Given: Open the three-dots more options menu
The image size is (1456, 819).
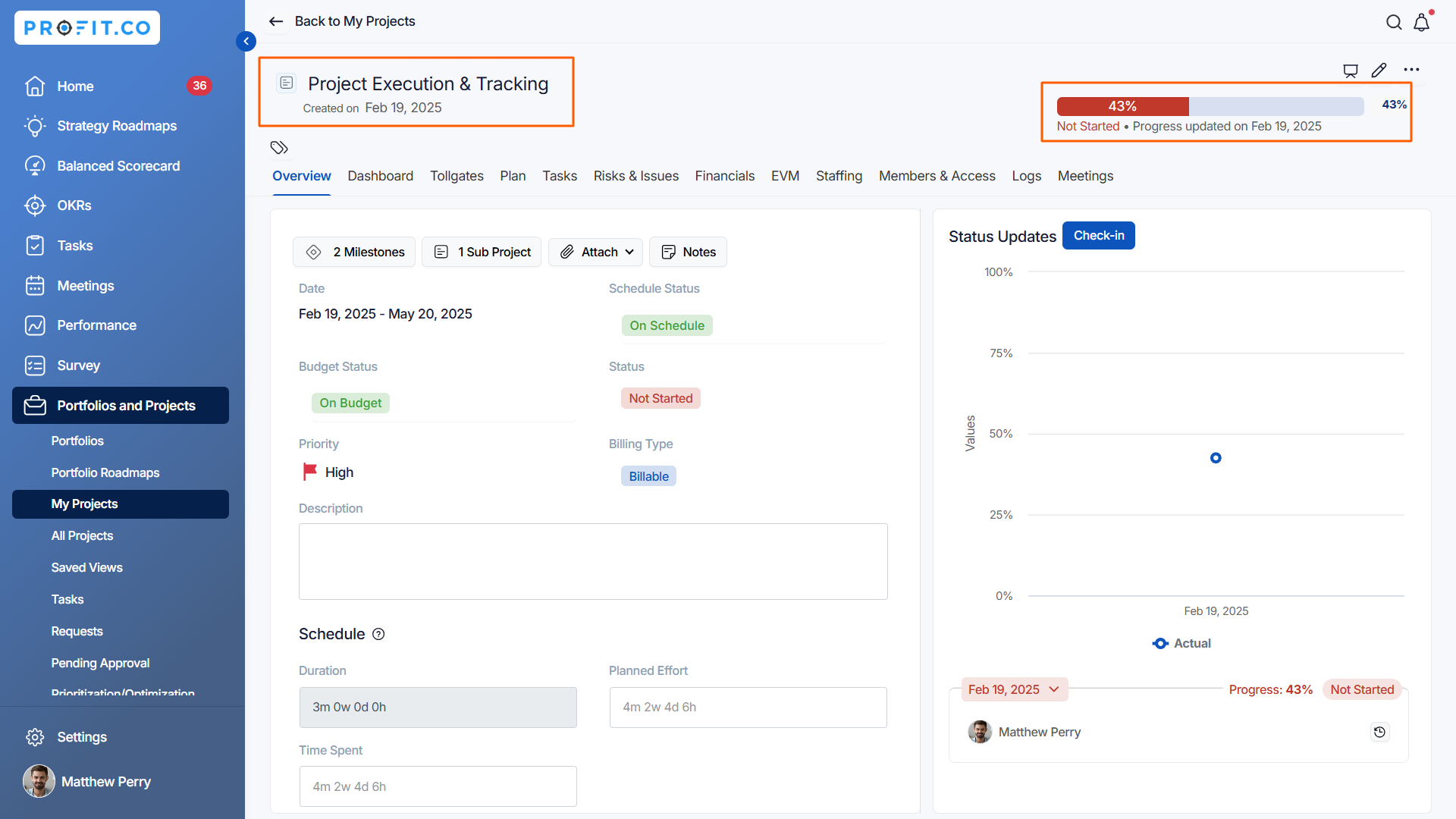Looking at the screenshot, I should 1411,70.
